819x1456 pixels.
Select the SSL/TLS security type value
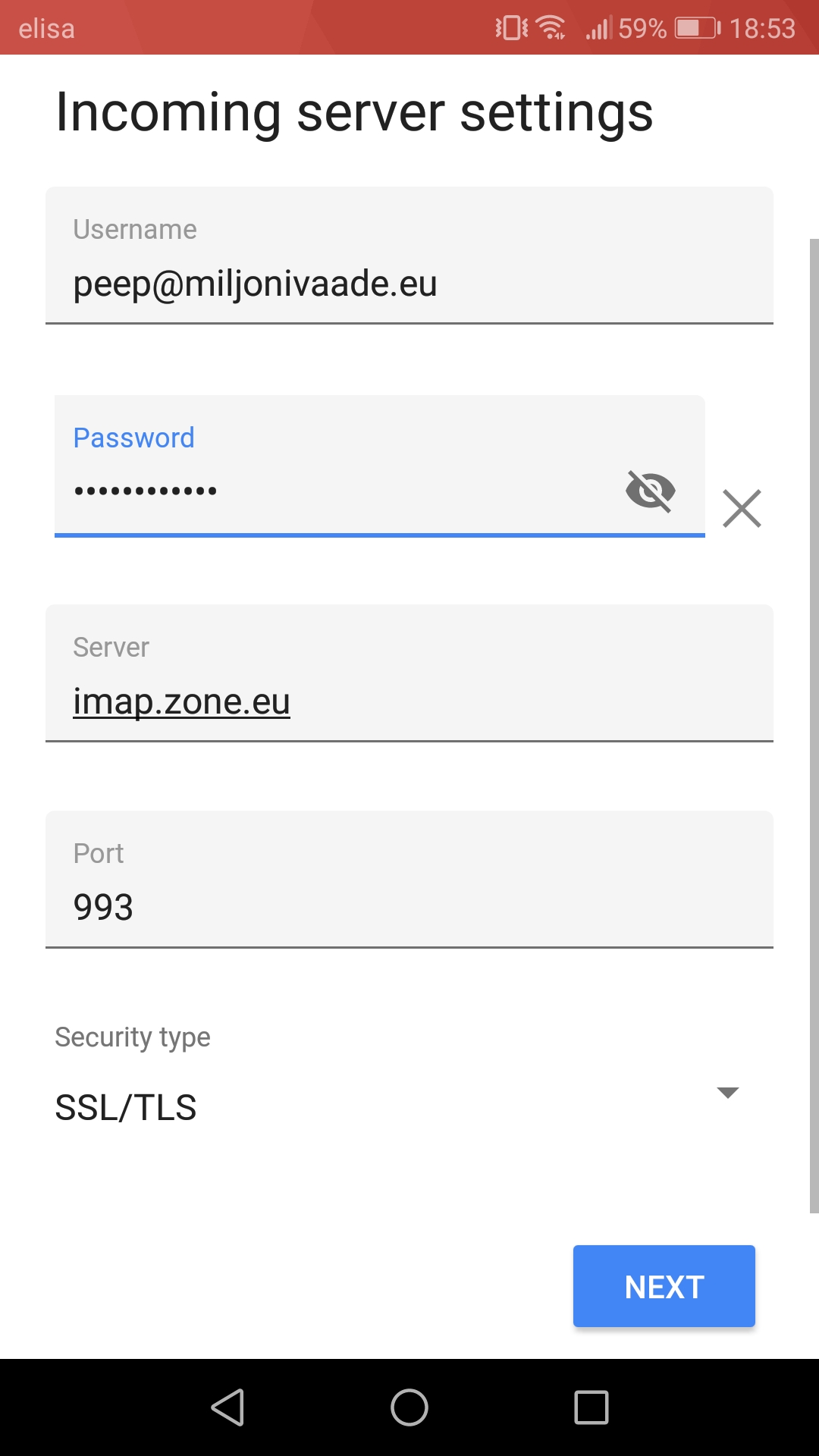pyautogui.click(x=126, y=1108)
